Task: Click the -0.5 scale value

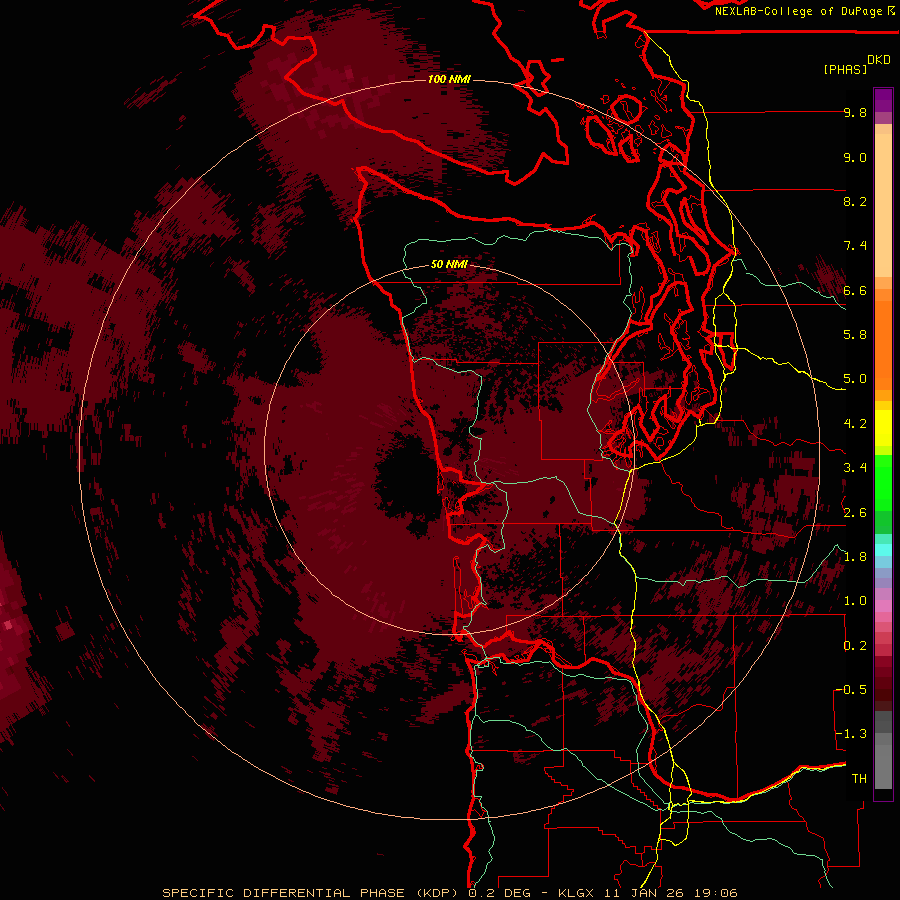Action: point(851,690)
